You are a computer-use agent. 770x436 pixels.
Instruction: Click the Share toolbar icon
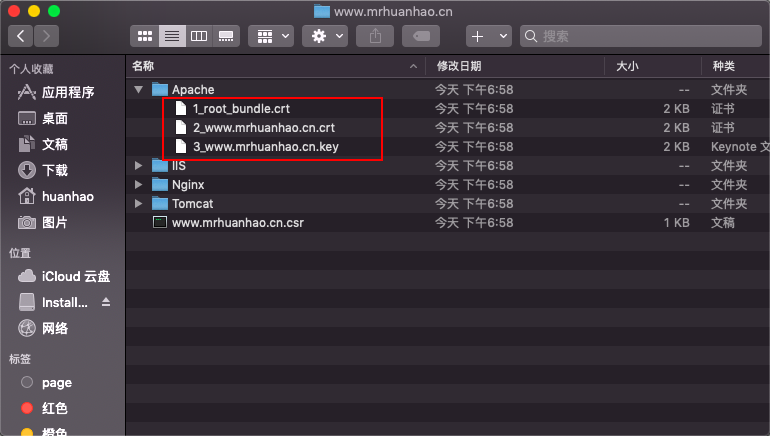(376, 36)
